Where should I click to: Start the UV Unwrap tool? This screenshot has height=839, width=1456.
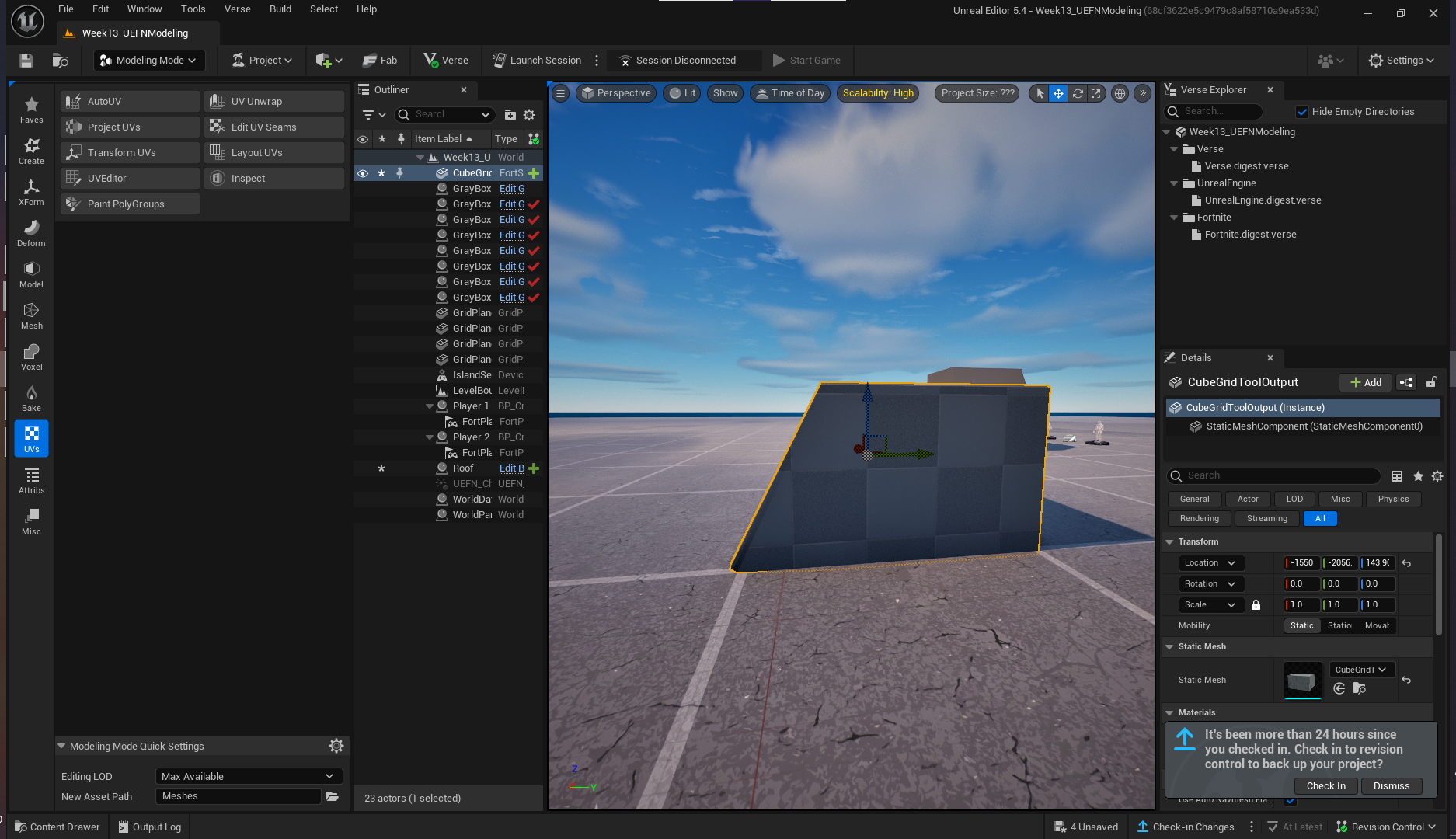click(273, 101)
